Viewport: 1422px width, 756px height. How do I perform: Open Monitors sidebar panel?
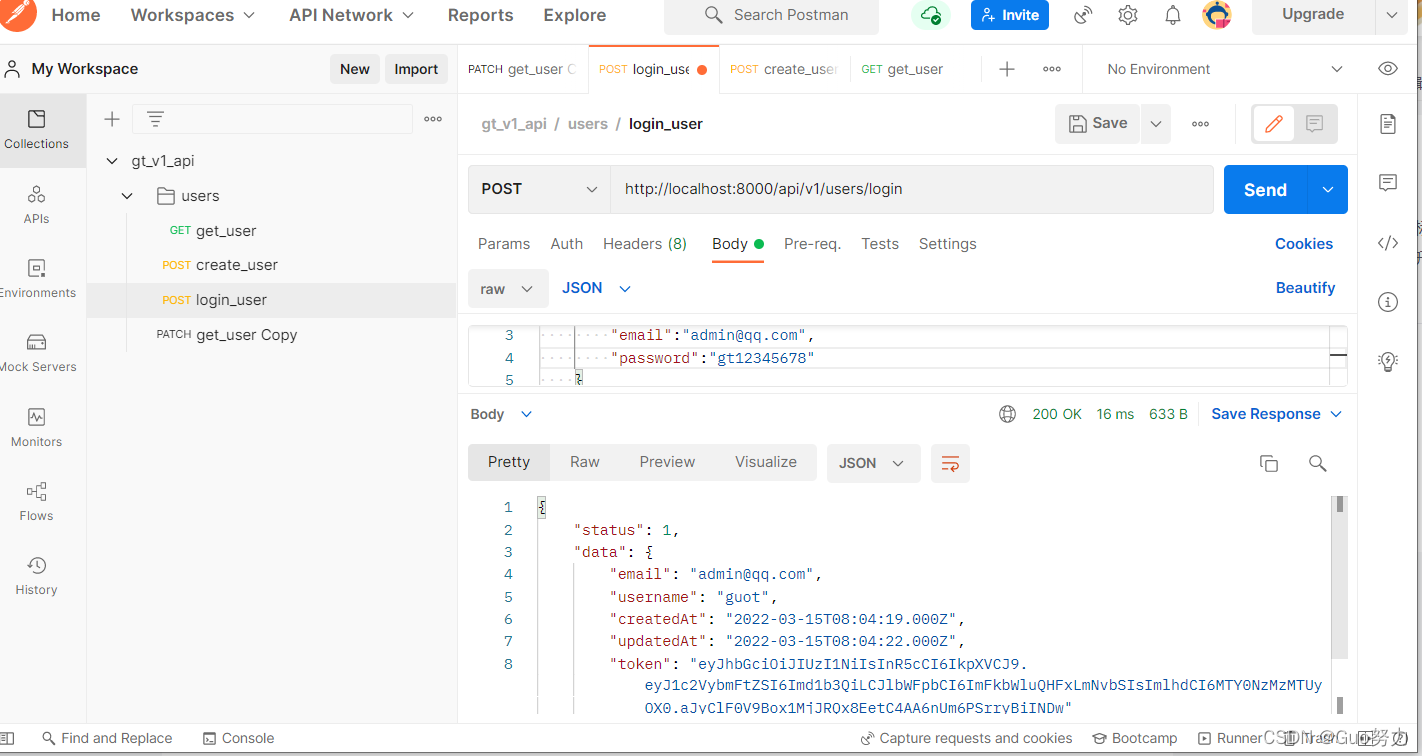tap(36, 428)
